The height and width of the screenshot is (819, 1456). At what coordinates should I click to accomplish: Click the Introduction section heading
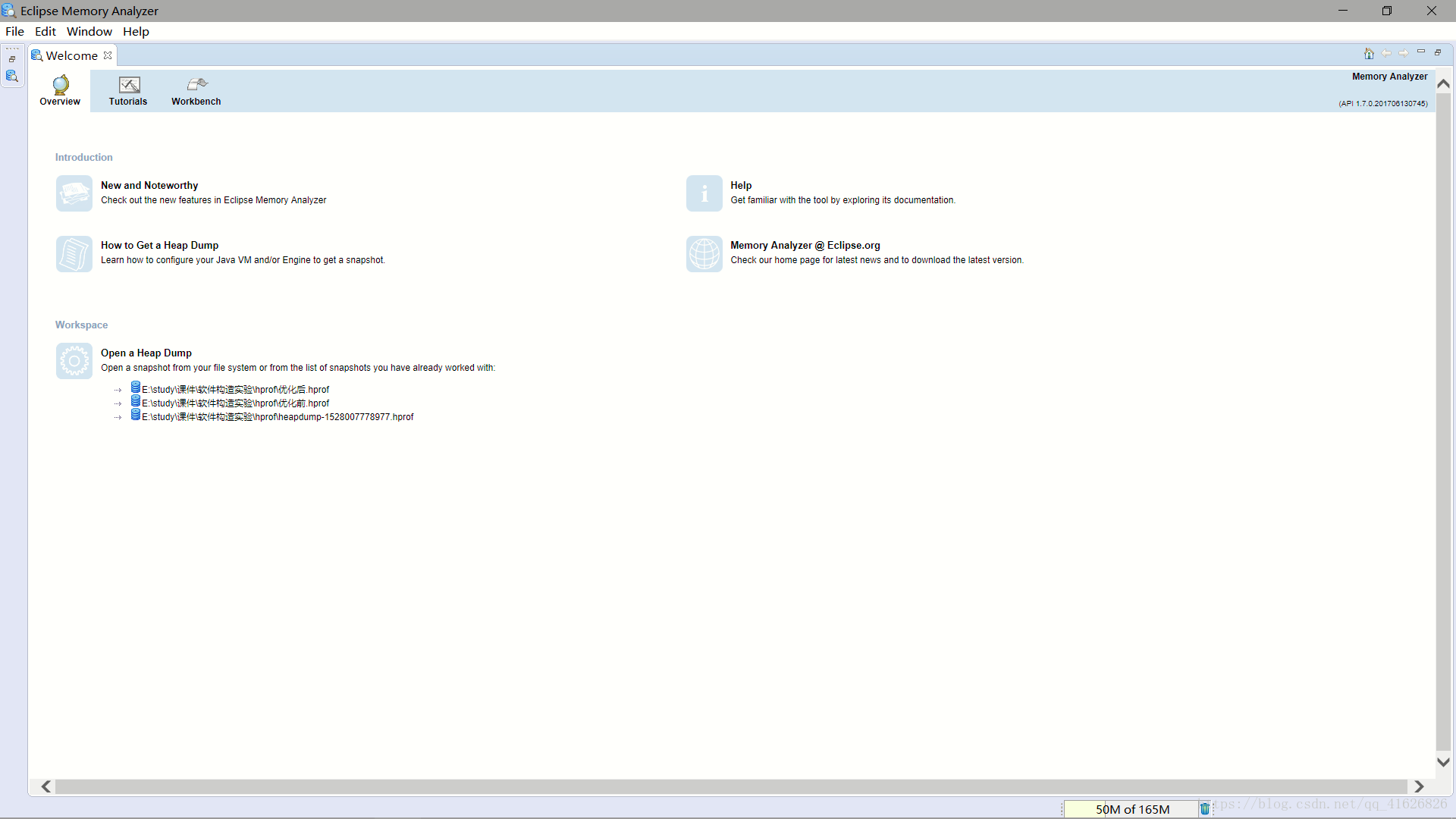83,157
